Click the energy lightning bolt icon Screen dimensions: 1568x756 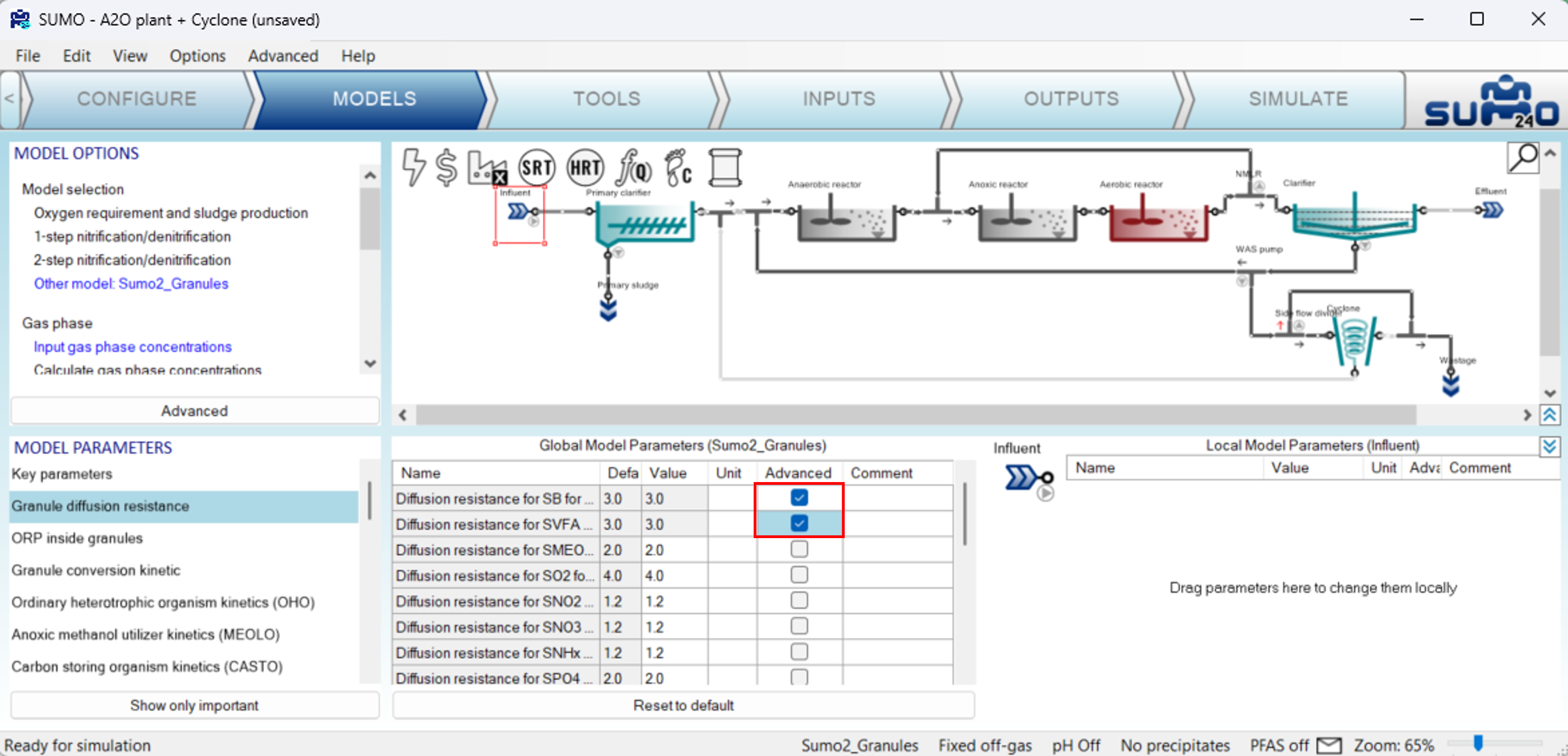(x=414, y=167)
